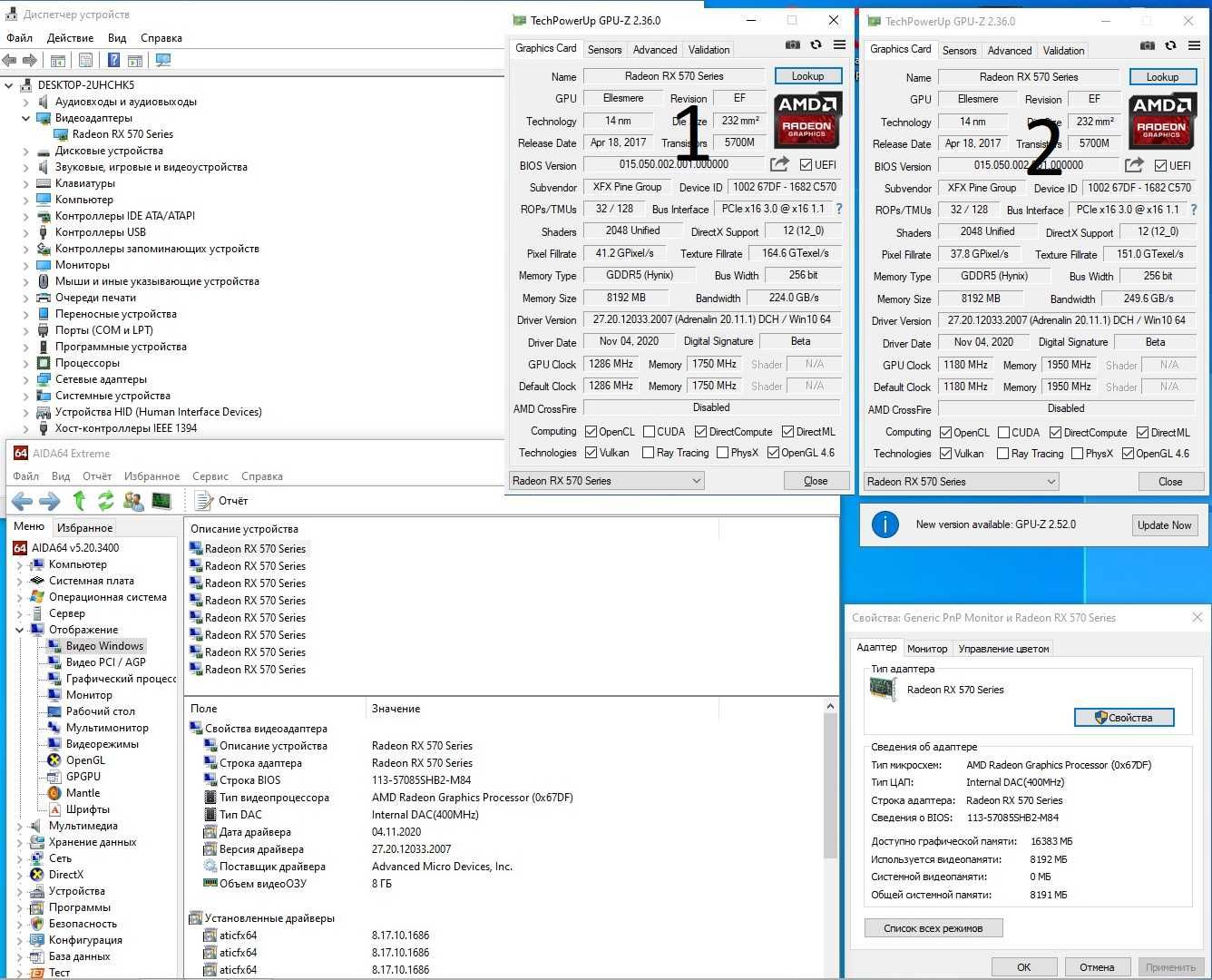Image resolution: width=1212 pixels, height=980 pixels.
Task: Click the BIOS share/export icon in second GPU-Z window
Action: [1134, 165]
